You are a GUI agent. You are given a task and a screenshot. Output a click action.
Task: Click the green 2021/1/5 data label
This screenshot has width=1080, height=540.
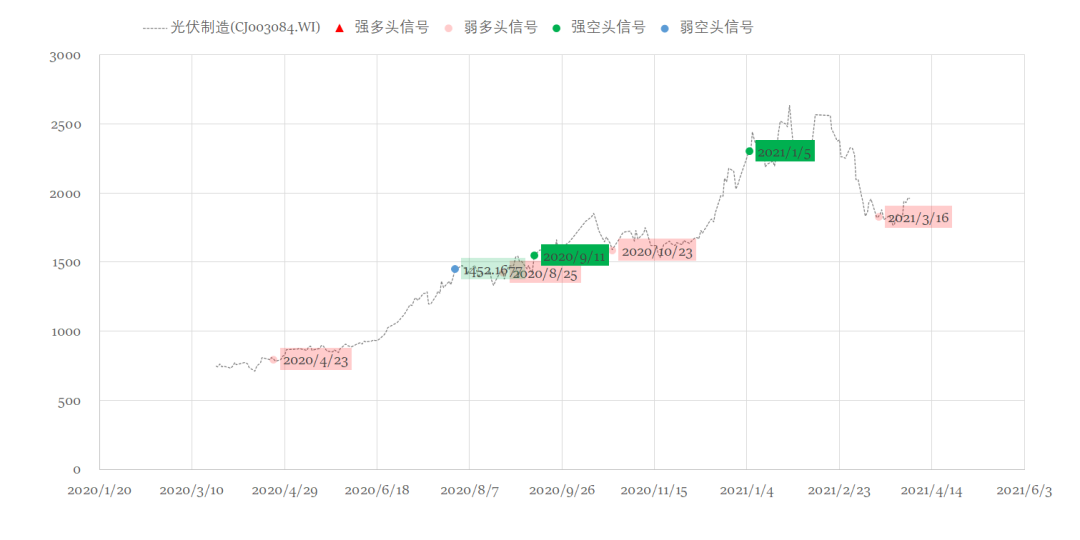[784, 152]
